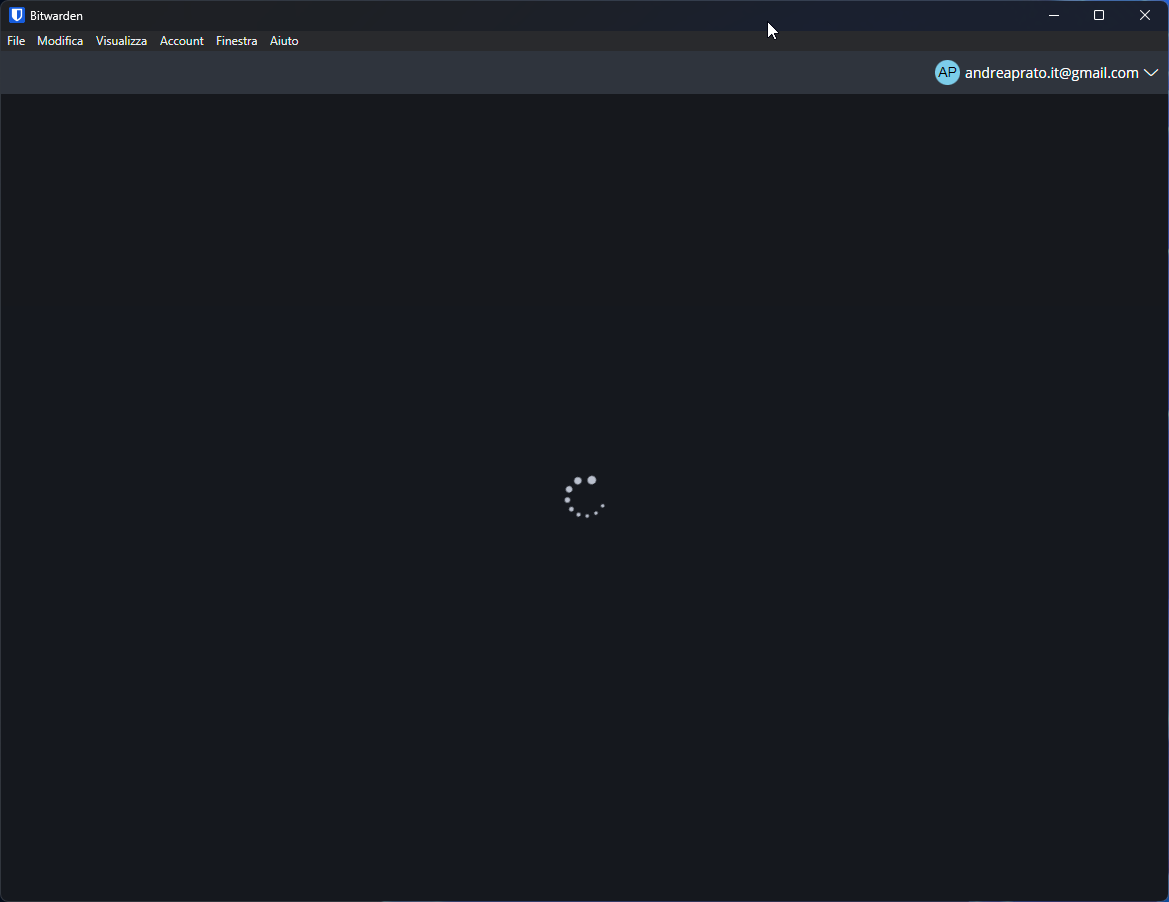Open the Account menu
The height and width of the screenshot is (902, 1169).
[x=181, y=40]
